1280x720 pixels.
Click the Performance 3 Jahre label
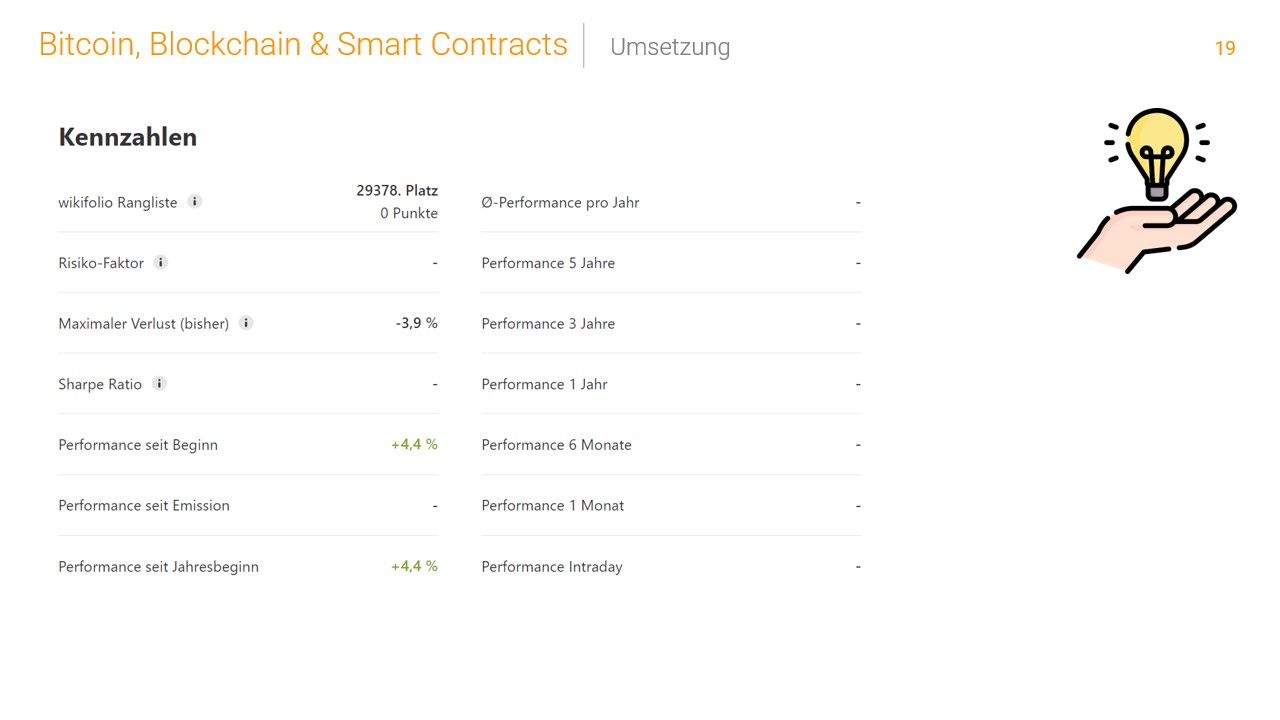pos(548,323)
